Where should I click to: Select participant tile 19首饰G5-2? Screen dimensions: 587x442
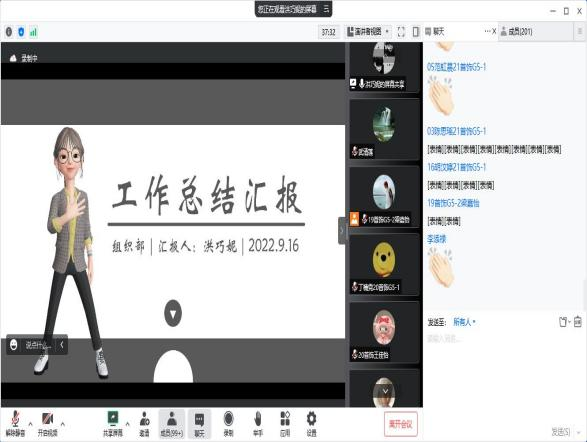[384, 197]
